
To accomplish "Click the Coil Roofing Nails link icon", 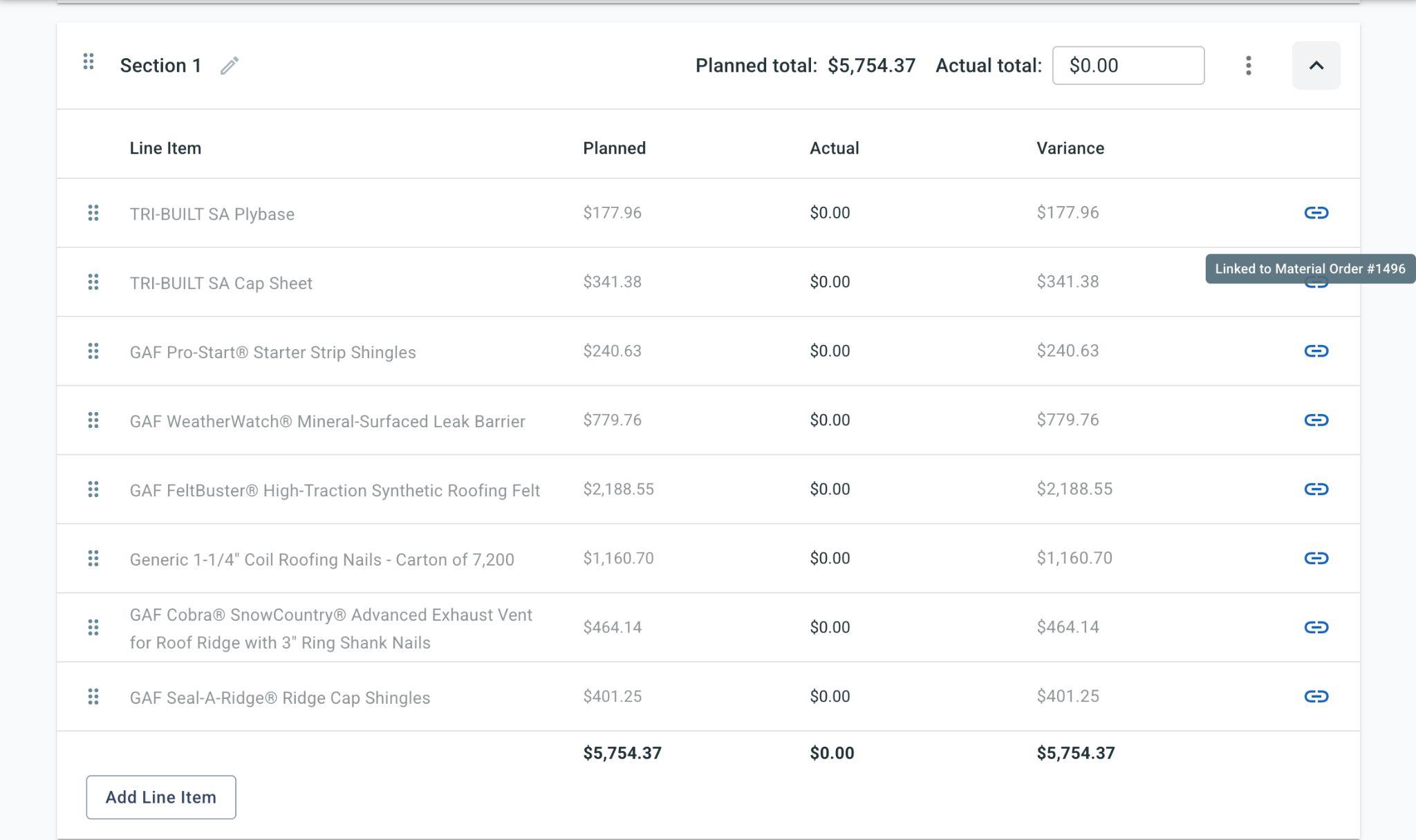I will [x=1316, y=558].
